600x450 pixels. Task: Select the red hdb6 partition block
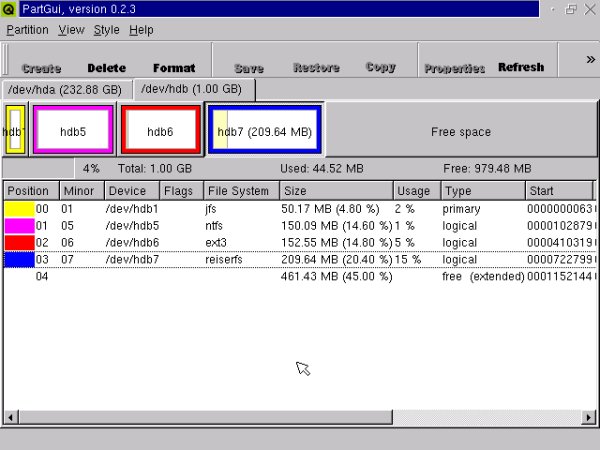click(x=160, y=131)
